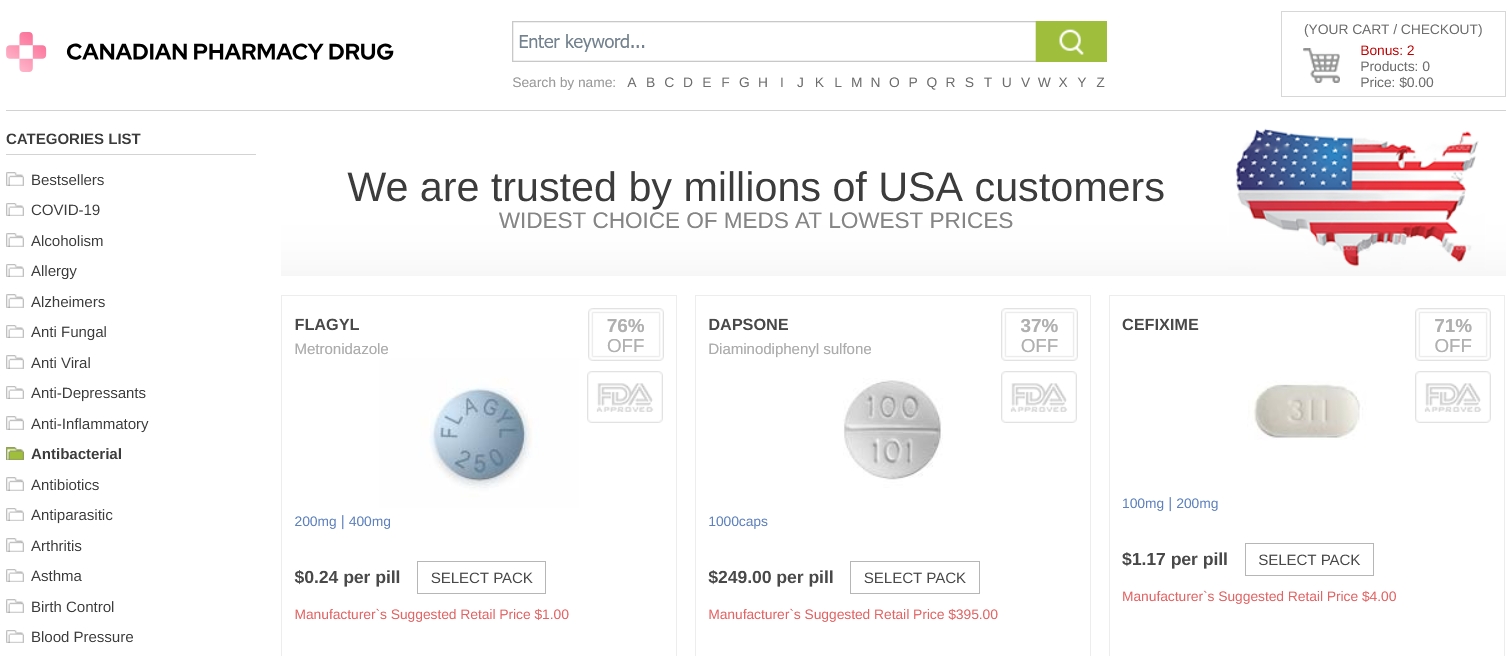
Task: Click the pink pharmacy cross logo
Action: pyautogui.click(x=26, y=51)
